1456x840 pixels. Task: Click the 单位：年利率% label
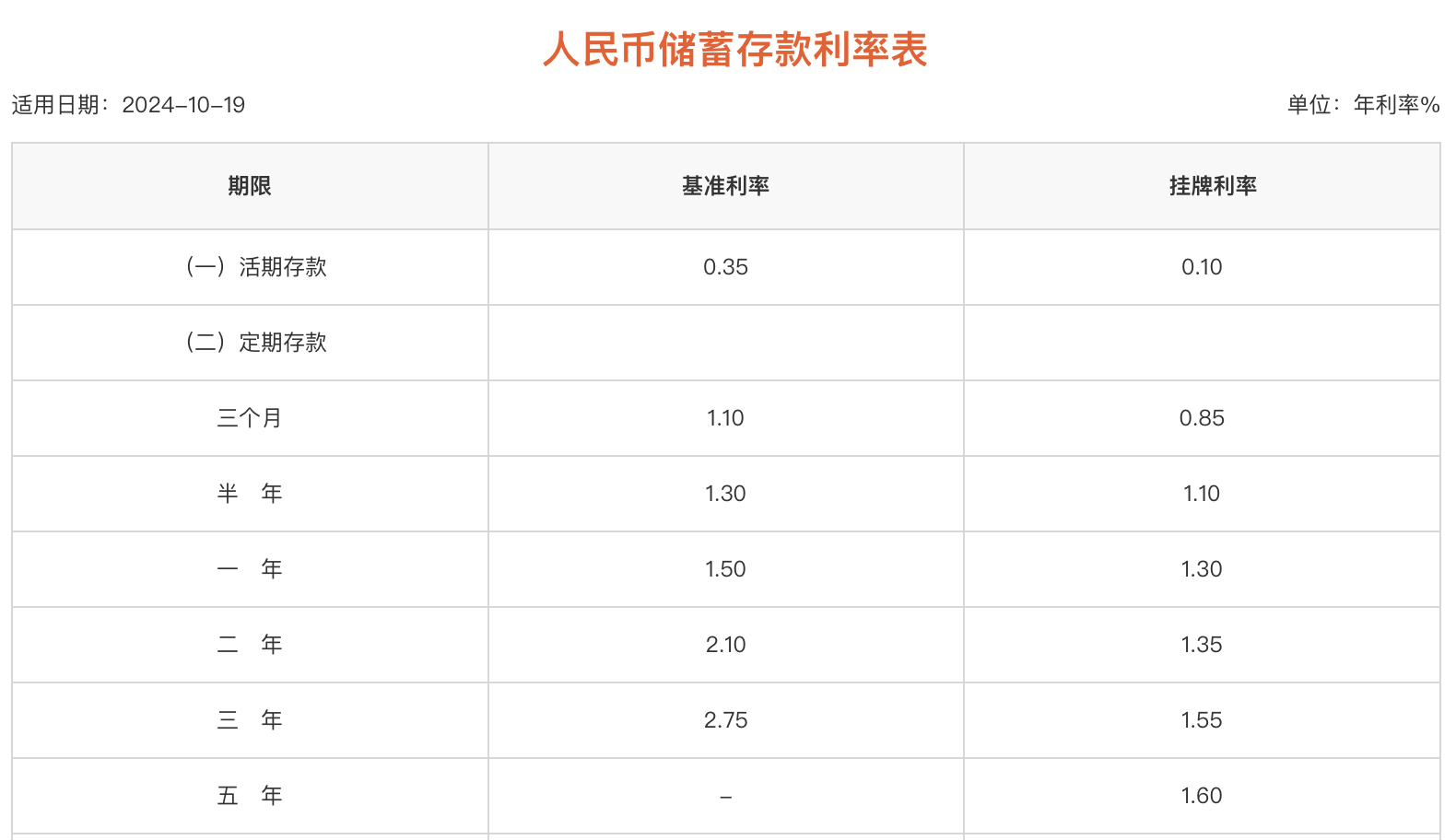click(x=1363, y=105)
